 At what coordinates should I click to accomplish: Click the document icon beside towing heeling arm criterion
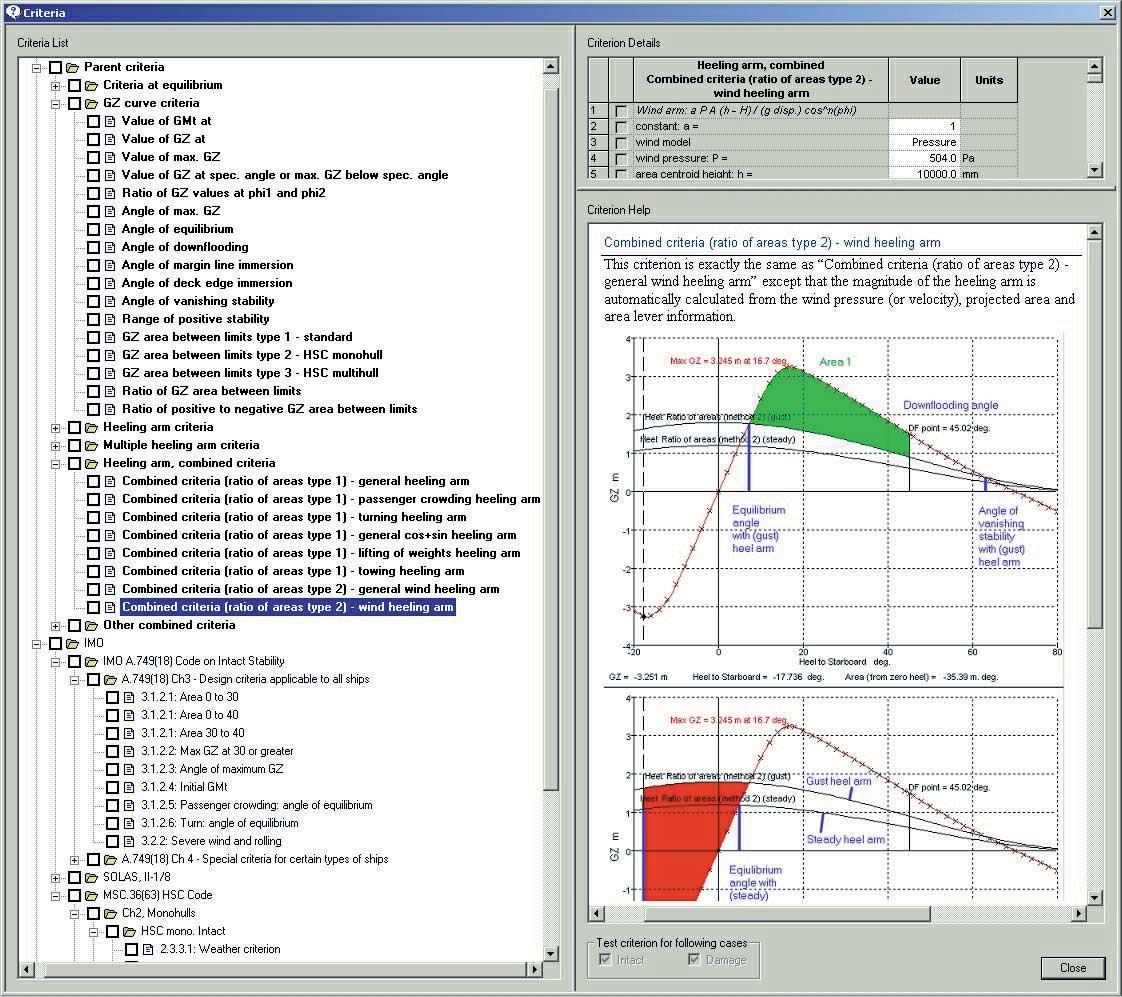110,572
